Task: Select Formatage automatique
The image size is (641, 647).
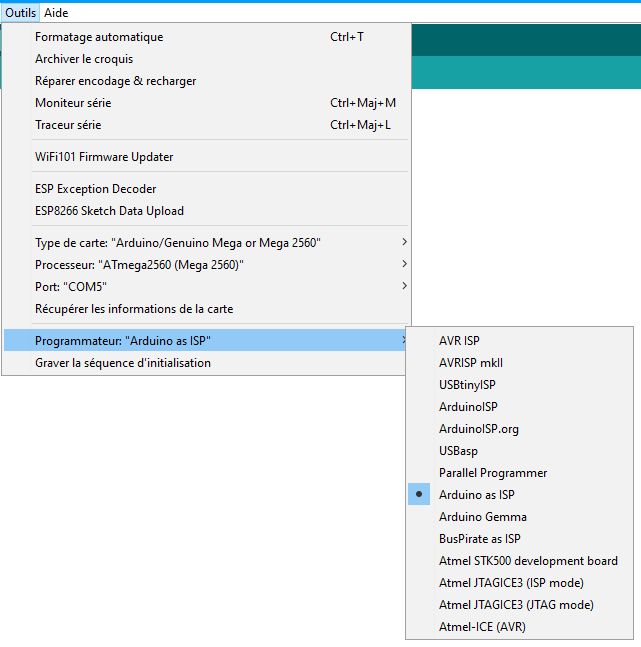Action: pyautogui.click(x=206, y=37)
